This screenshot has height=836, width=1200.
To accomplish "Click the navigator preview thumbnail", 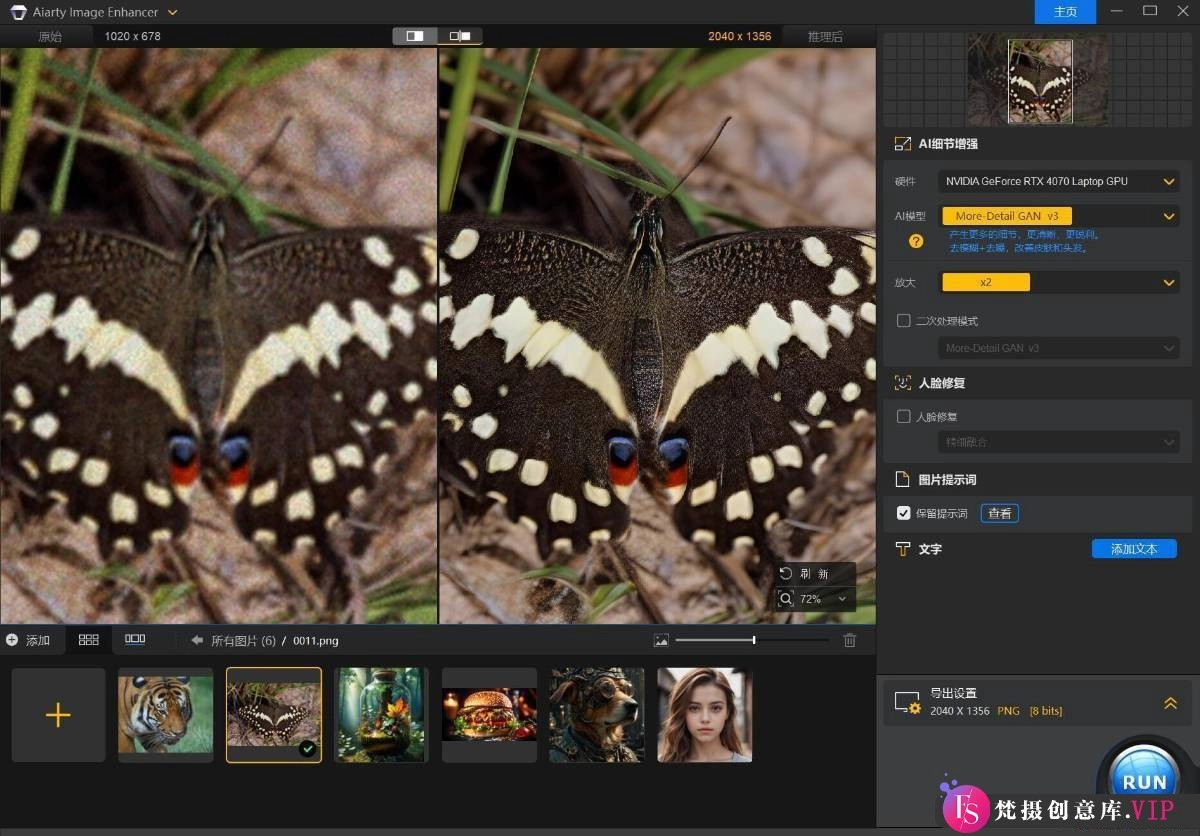I will click(1040, 81).
